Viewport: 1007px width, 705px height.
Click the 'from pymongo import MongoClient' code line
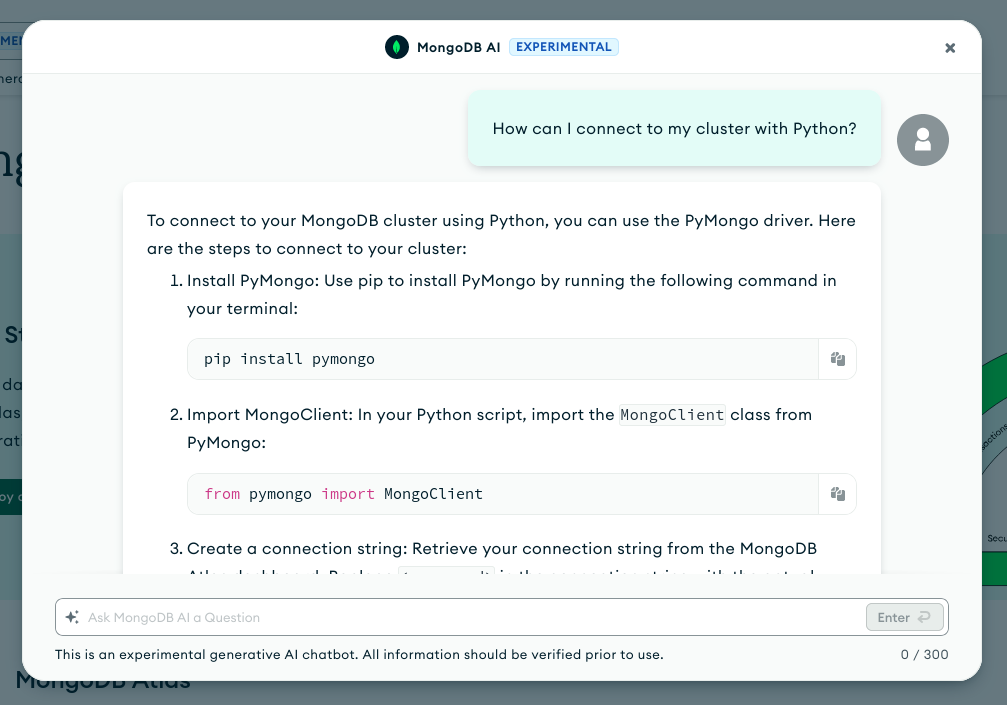tap(344, 494)
